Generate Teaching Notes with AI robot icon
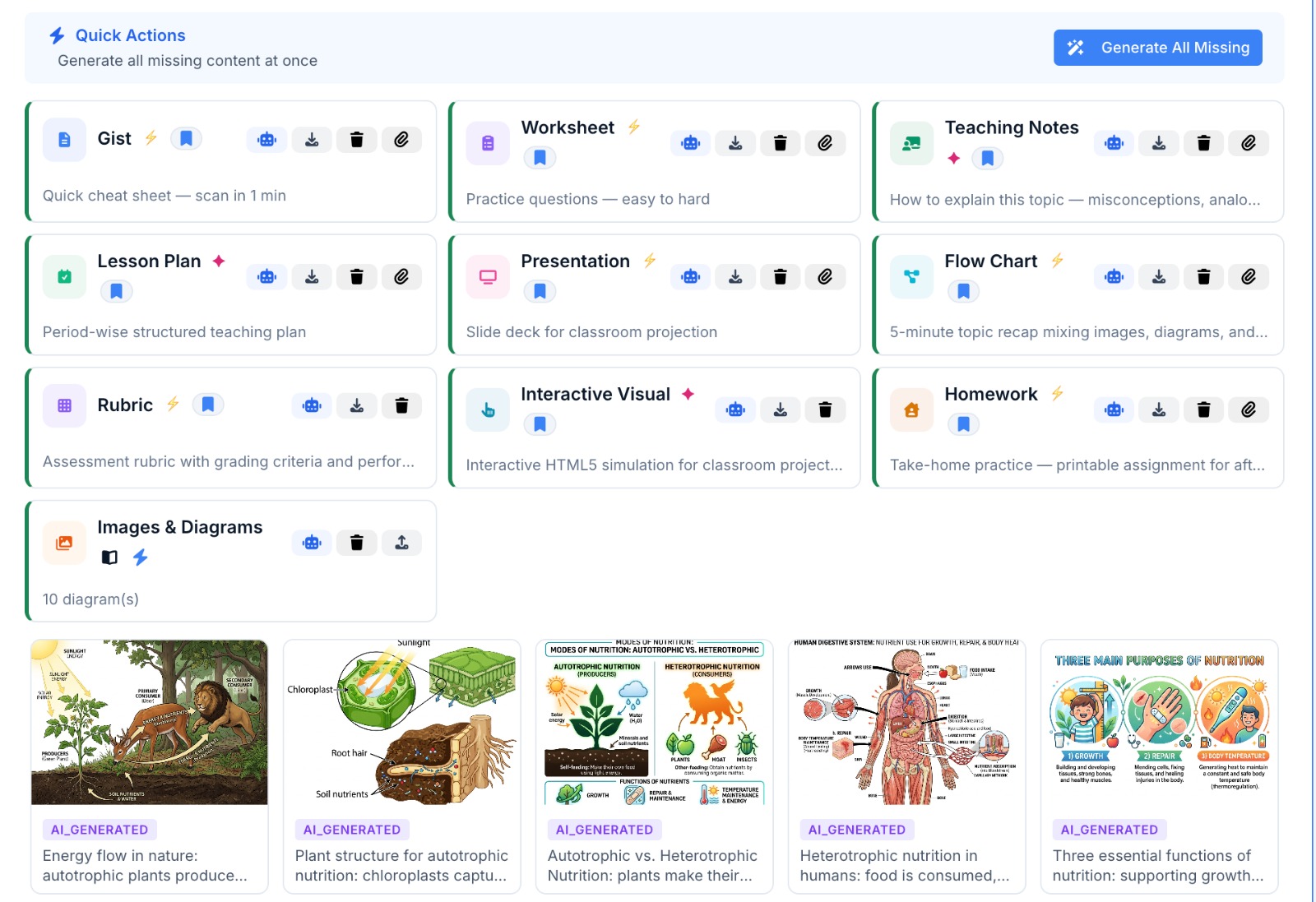This screenshot has height=902, width=1316. point(1114,143)
